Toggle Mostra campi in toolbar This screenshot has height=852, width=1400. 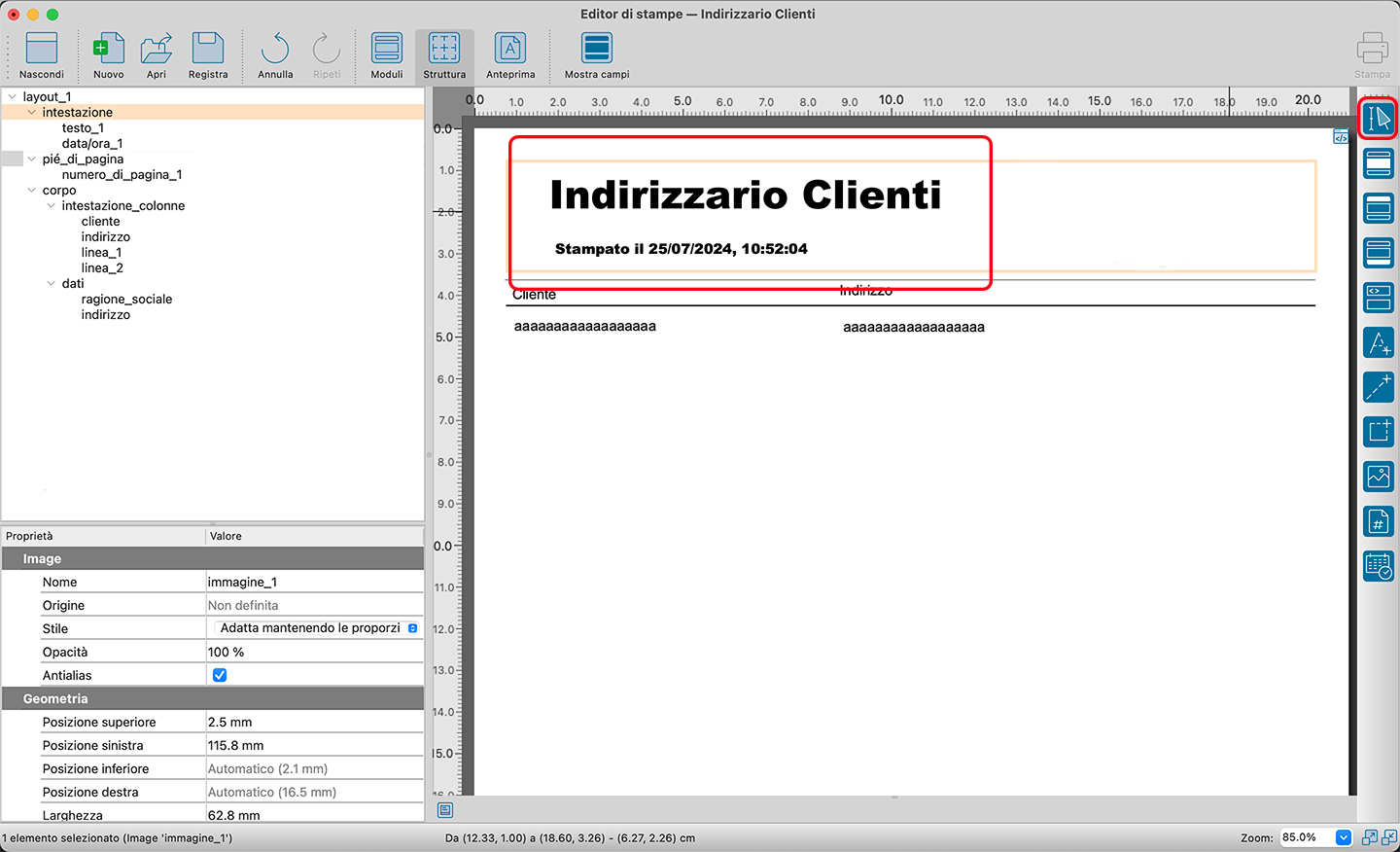pos(597,55)
